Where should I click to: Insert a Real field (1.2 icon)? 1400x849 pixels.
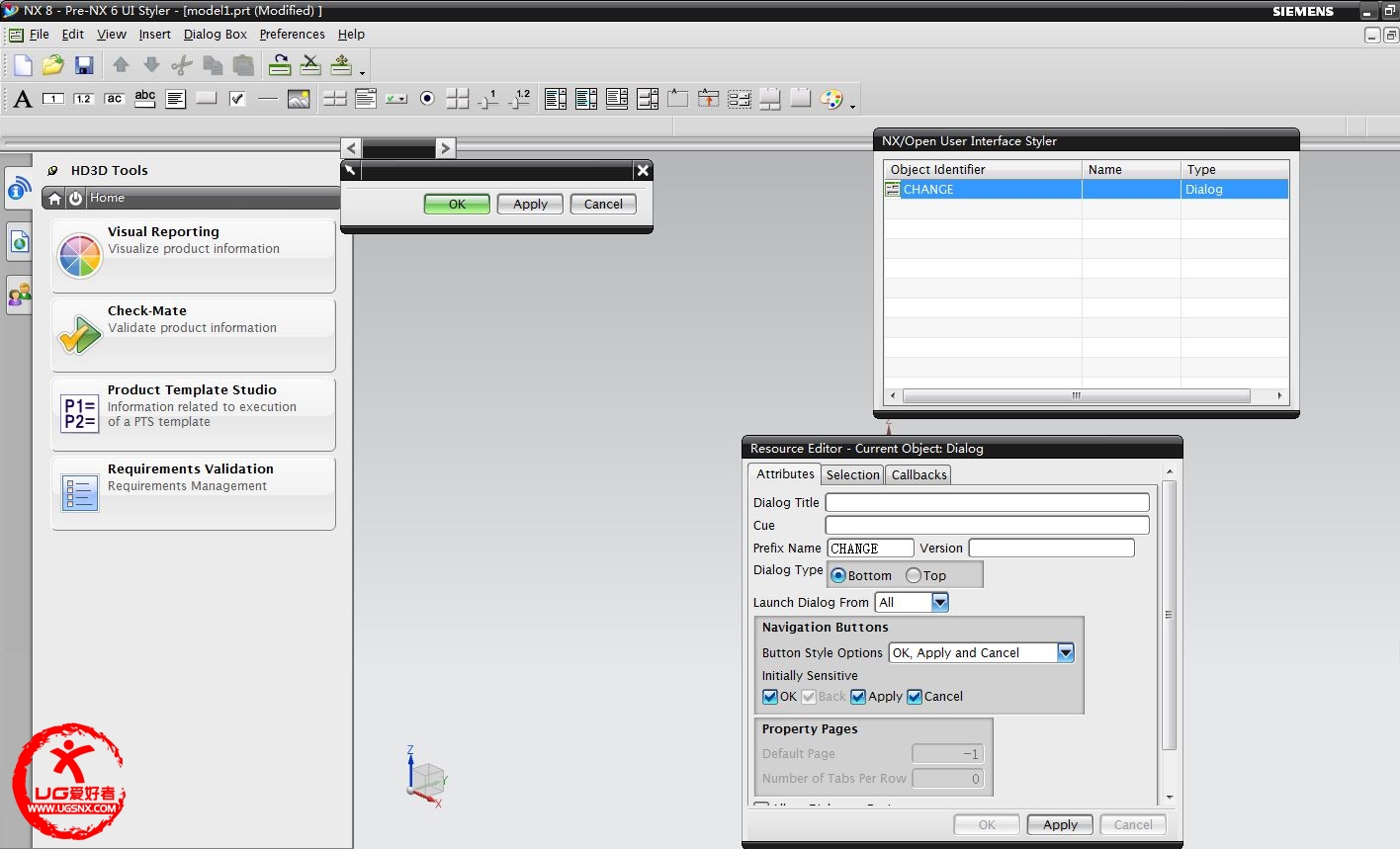[84, 99]
